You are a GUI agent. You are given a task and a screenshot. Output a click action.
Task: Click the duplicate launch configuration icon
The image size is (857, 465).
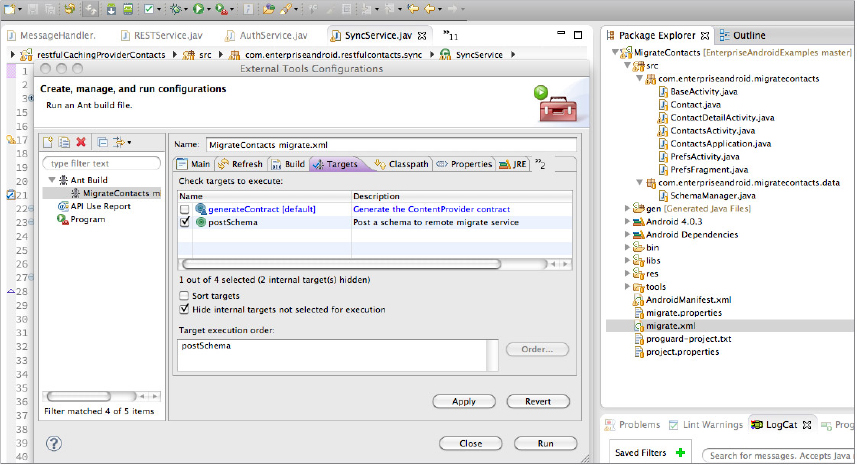63,143
